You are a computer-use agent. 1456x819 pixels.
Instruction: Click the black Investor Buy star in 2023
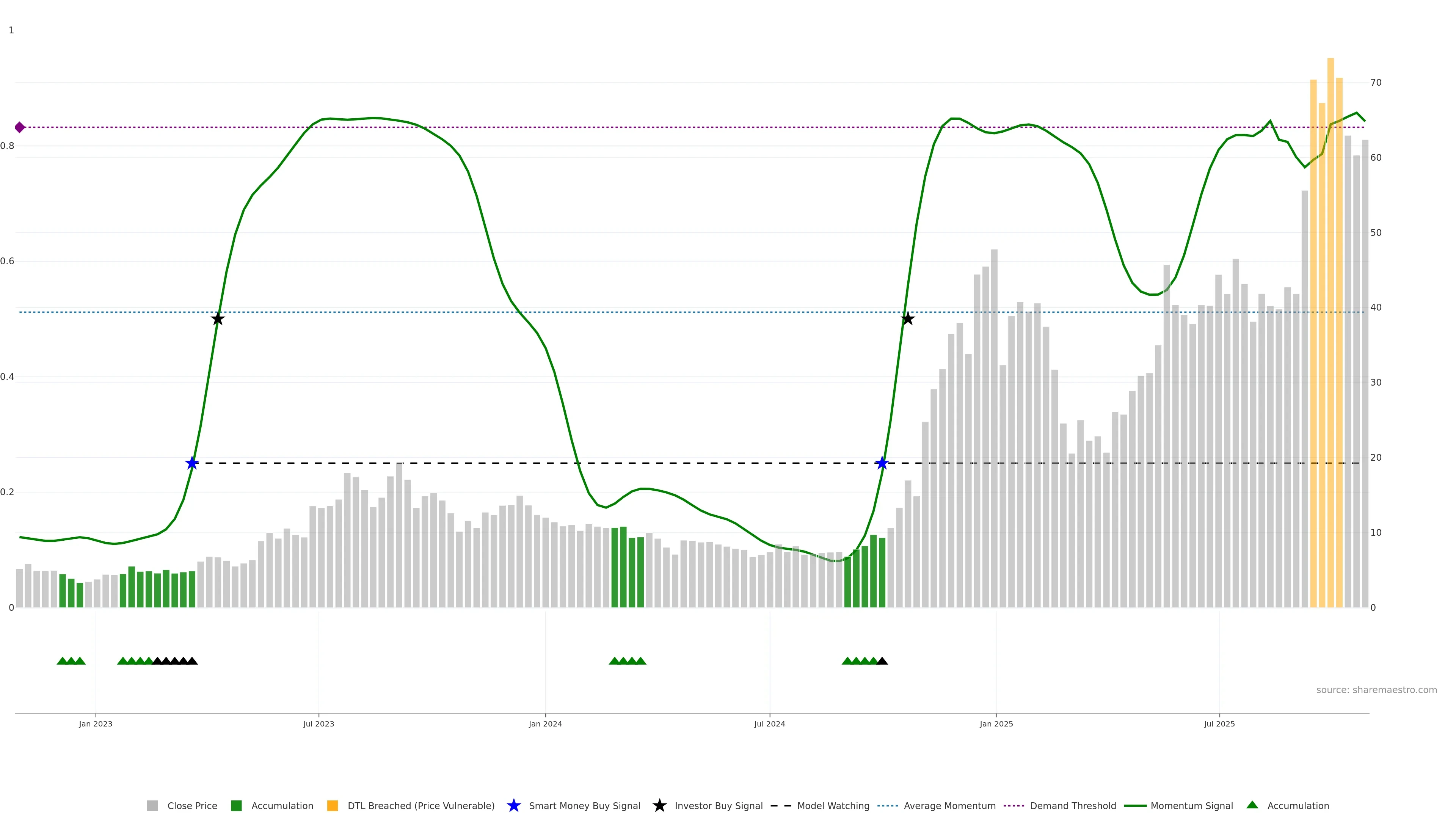(218, 319)
